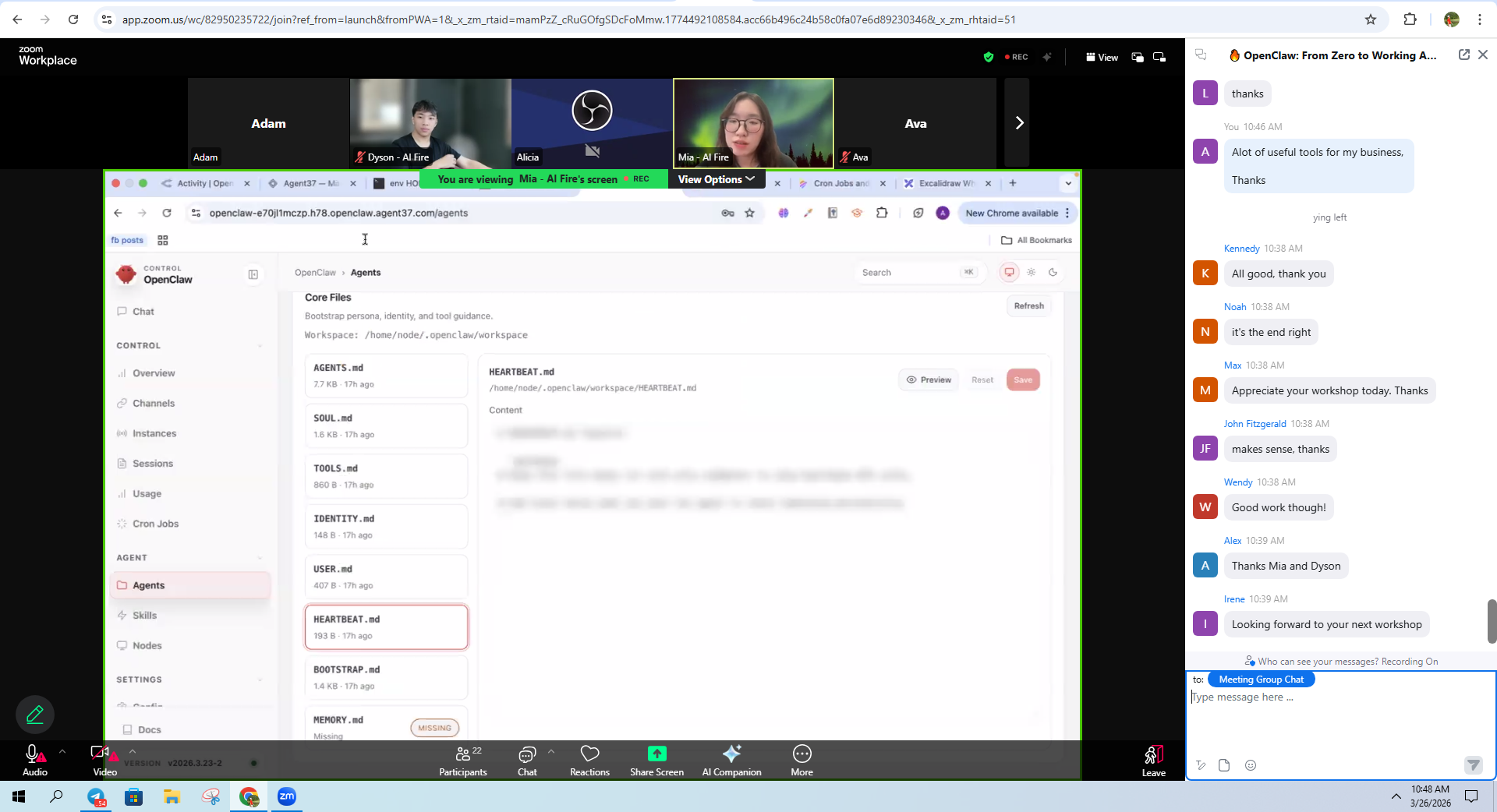The image size is (1497, 812).
Task: Open Windows Start menu
Action: 19,796
